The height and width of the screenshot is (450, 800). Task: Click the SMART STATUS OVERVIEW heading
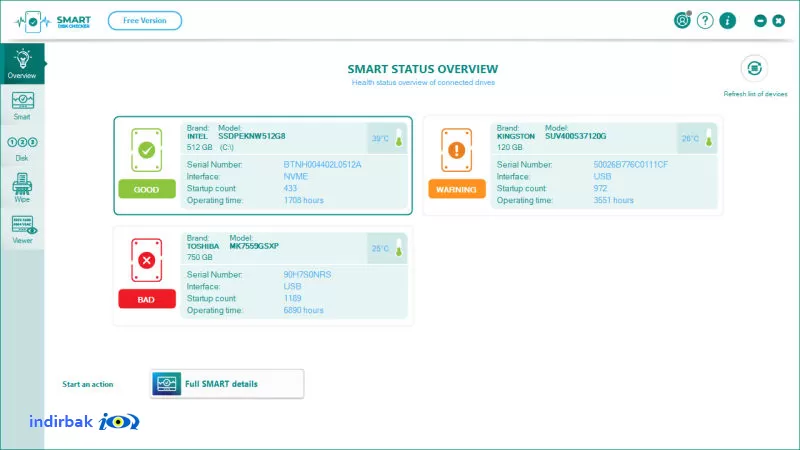tap(422, 69)
